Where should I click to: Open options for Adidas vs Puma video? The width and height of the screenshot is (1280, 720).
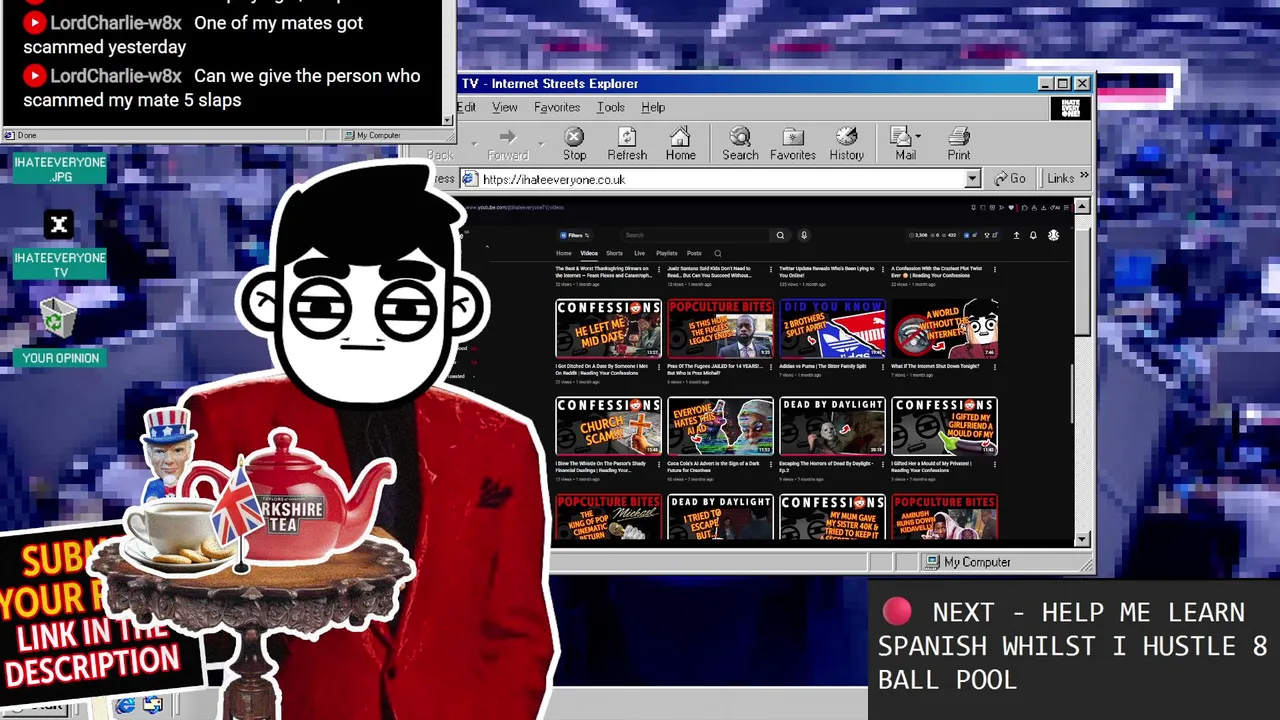click(883, 367)
